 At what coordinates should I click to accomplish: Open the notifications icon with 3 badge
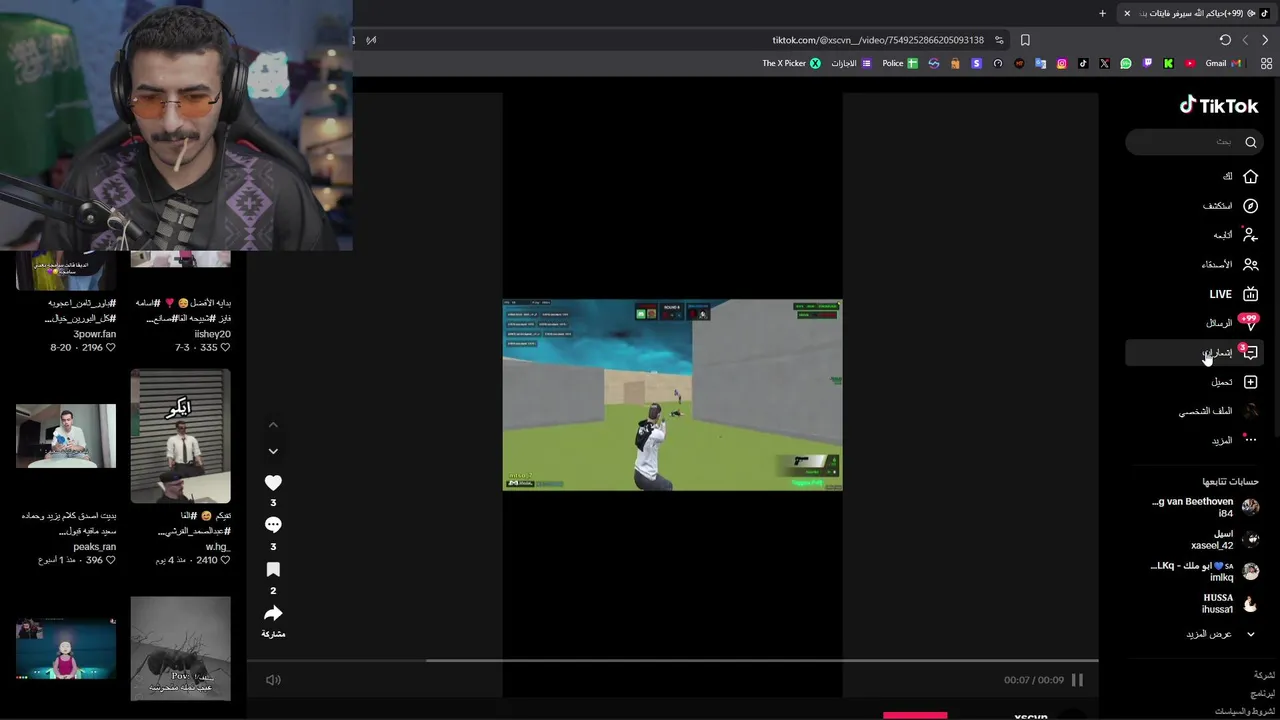point(1249,352)
